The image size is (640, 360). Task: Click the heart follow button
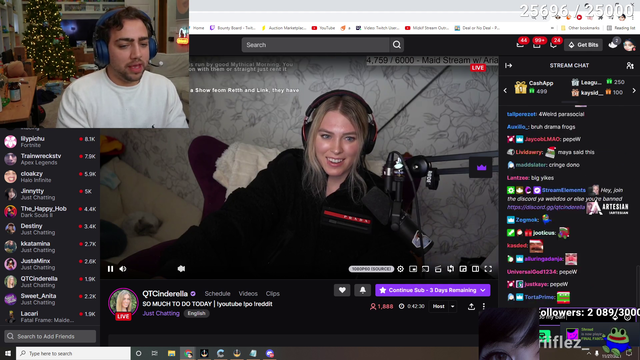click(342, 290)
